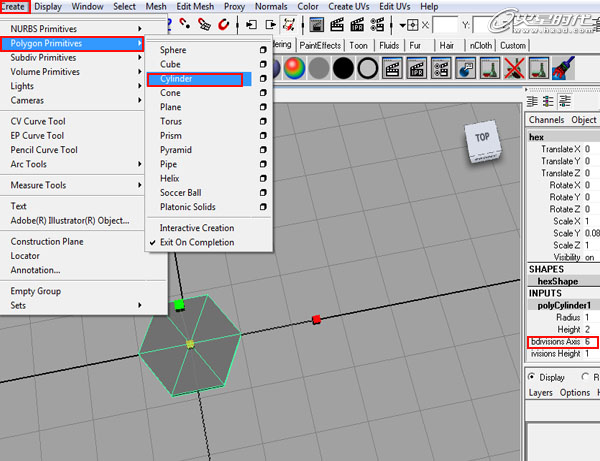Select the hexShape node
Image resolution: width=600 pixels, height=461 pixels.
click(x=558, y=281)
